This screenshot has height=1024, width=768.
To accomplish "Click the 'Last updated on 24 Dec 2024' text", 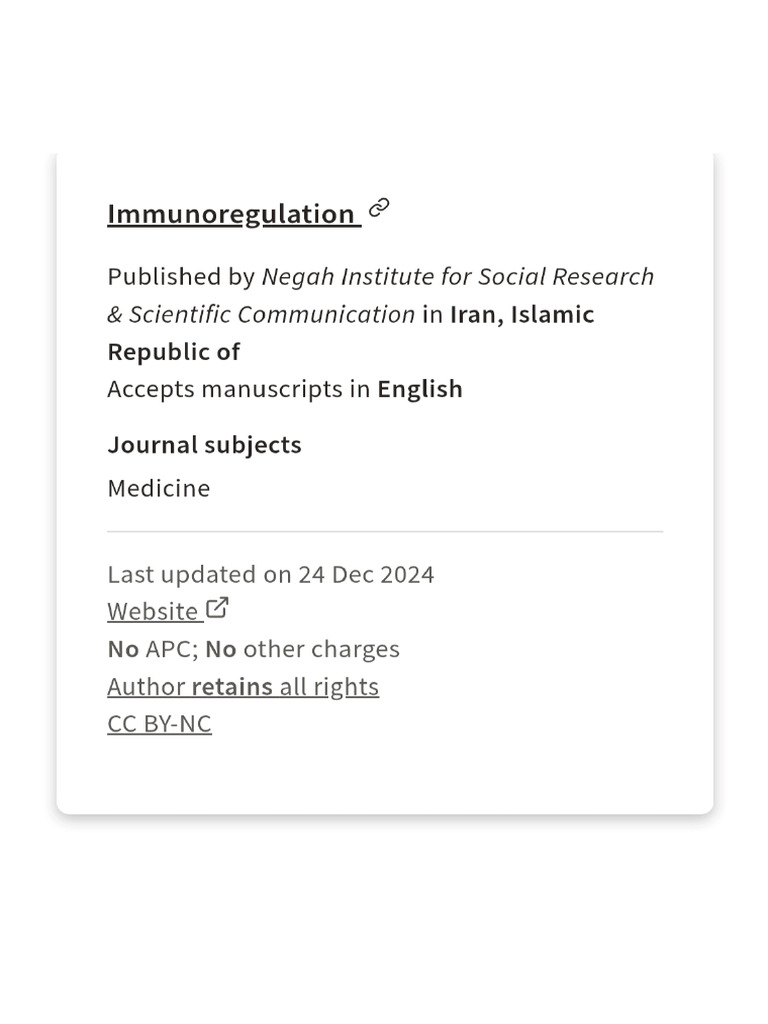I will click(x=271, y=575).
